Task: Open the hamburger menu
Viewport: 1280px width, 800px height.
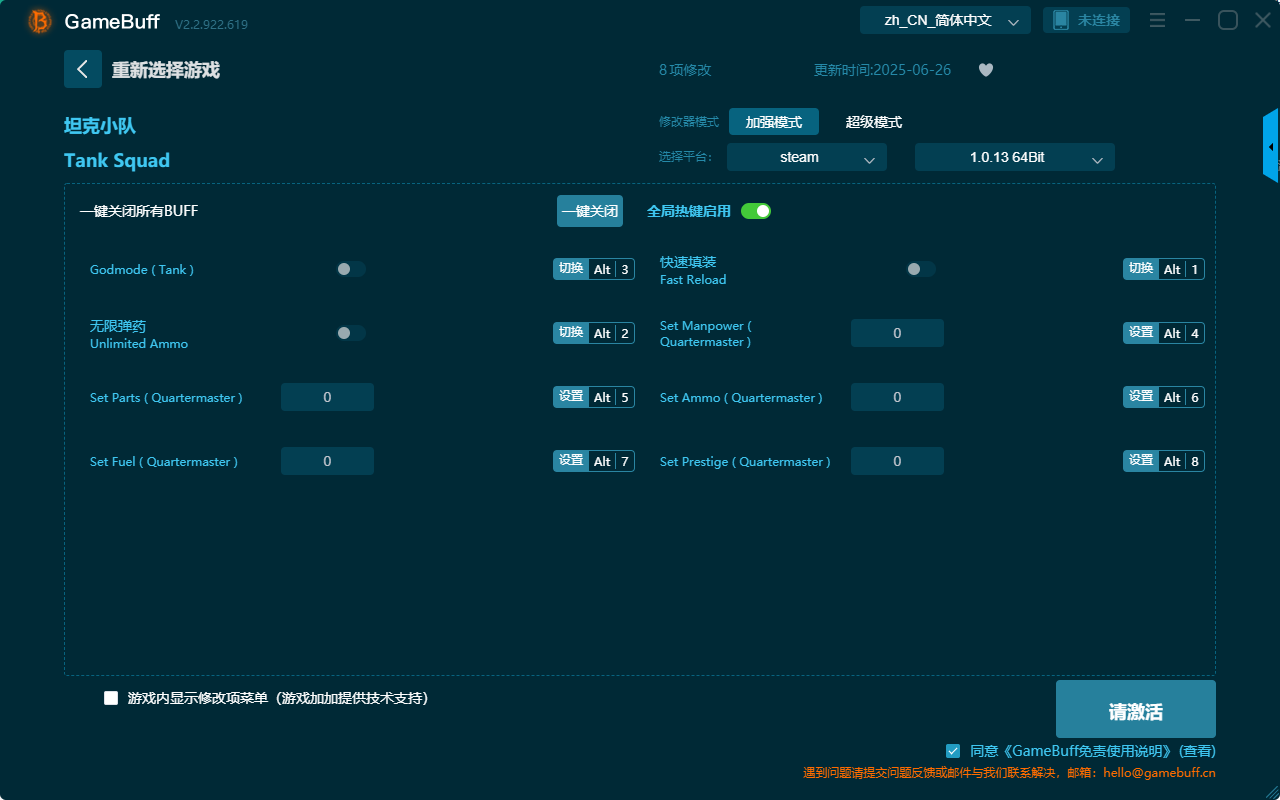Action: coord(1157,19)
